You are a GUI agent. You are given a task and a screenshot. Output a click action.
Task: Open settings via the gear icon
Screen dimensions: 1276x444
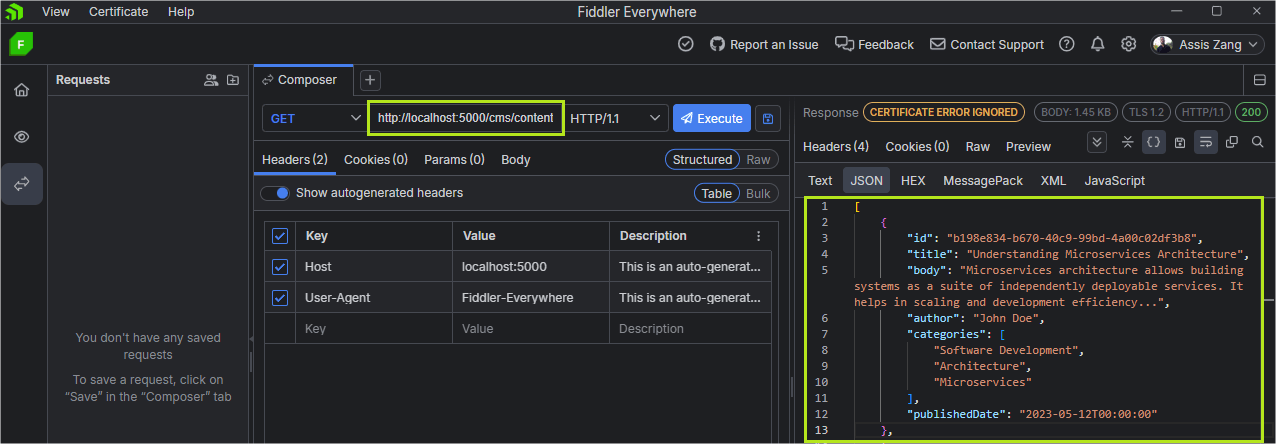click(x=1128, y=44)
